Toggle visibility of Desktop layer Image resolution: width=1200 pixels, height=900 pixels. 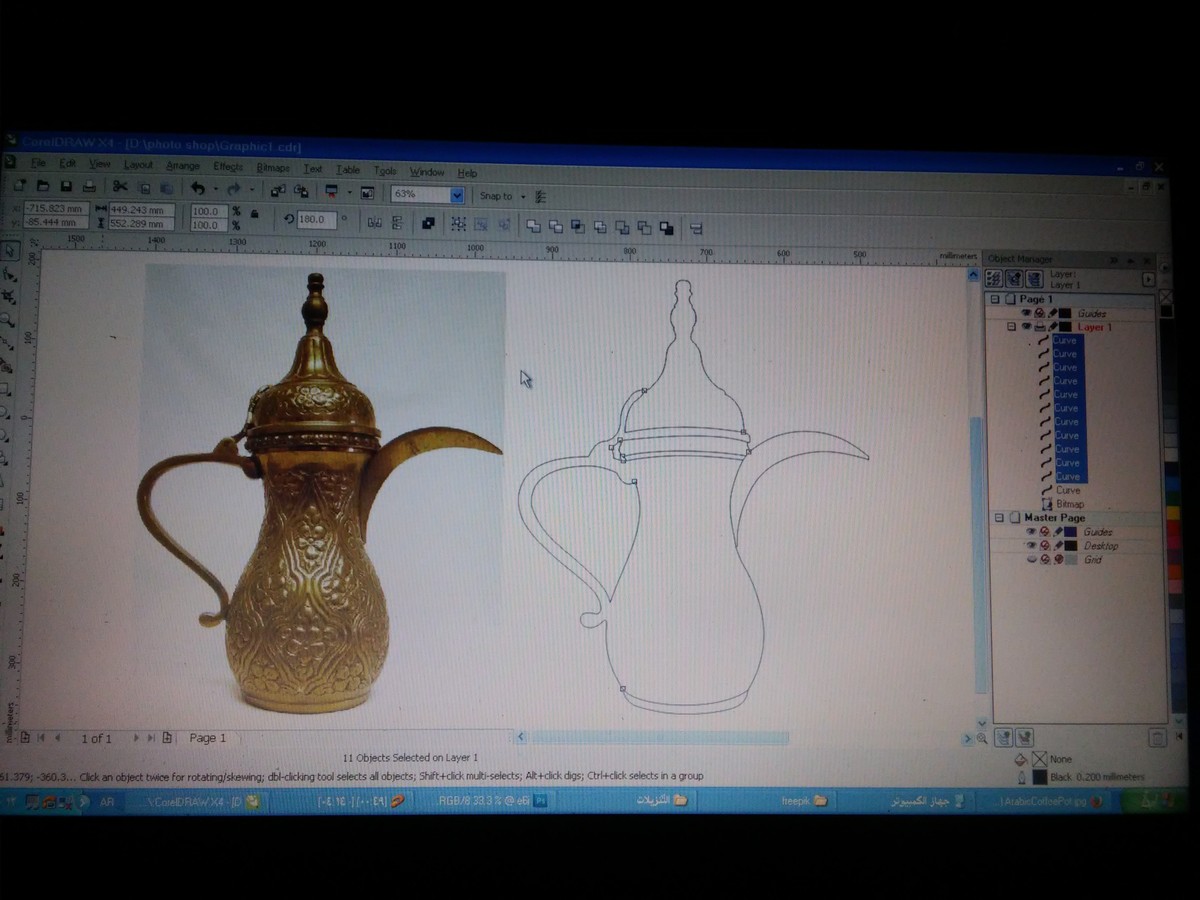tap(1031, 546)
